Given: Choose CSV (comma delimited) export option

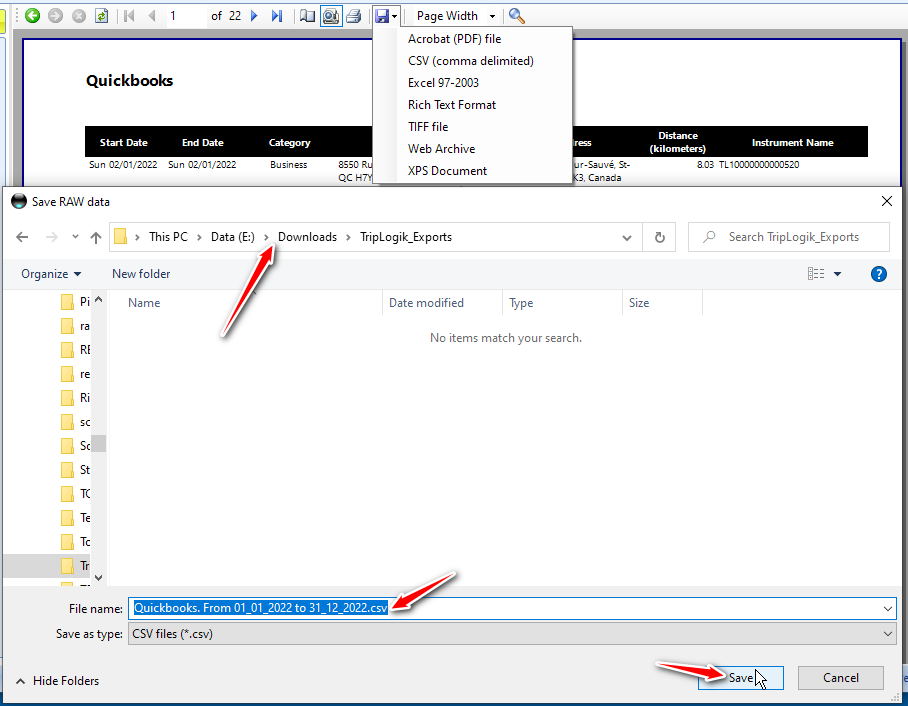Looking at the screenshot, I should (471, 61).
